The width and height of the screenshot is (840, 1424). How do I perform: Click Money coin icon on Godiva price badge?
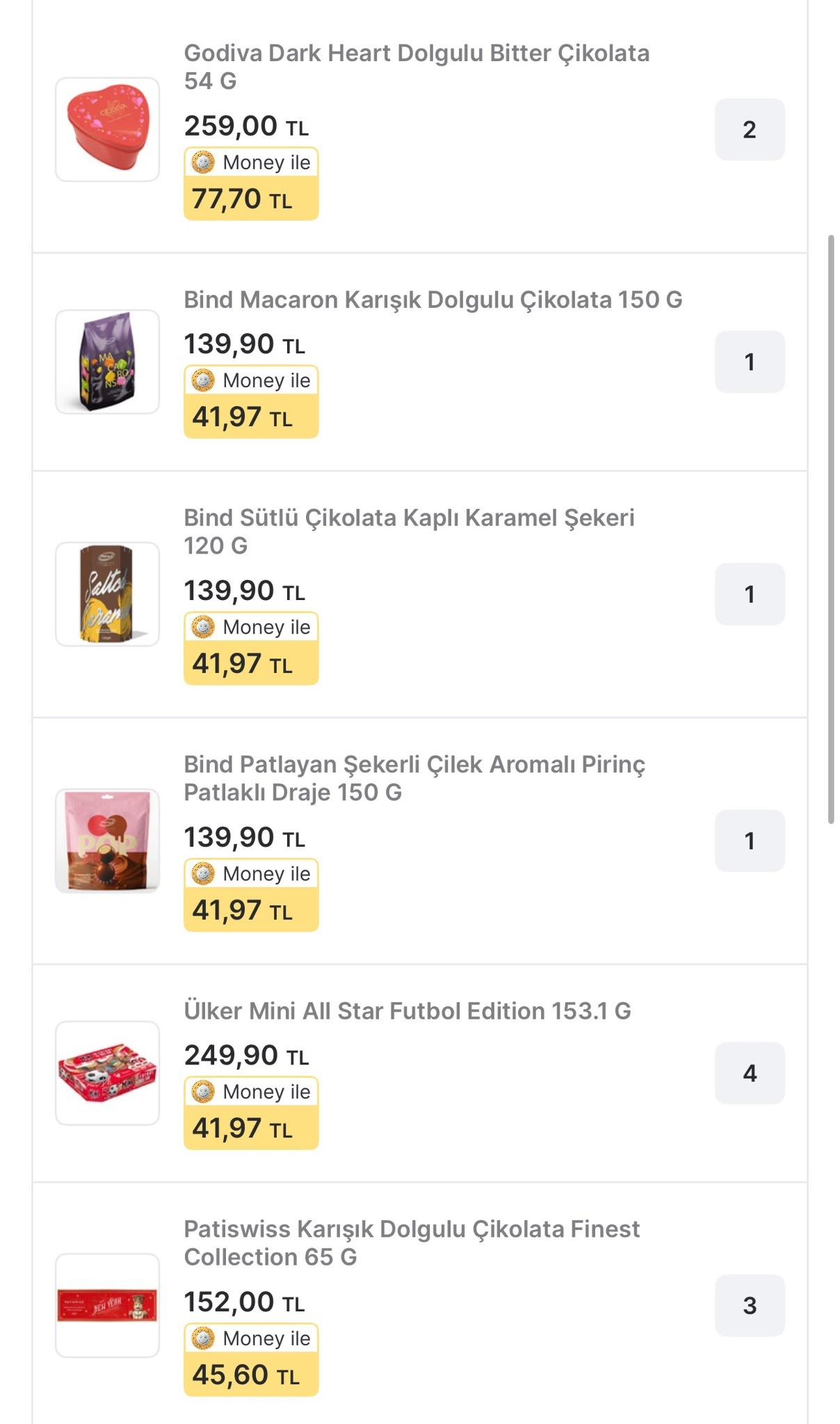[x=203, y=163]
